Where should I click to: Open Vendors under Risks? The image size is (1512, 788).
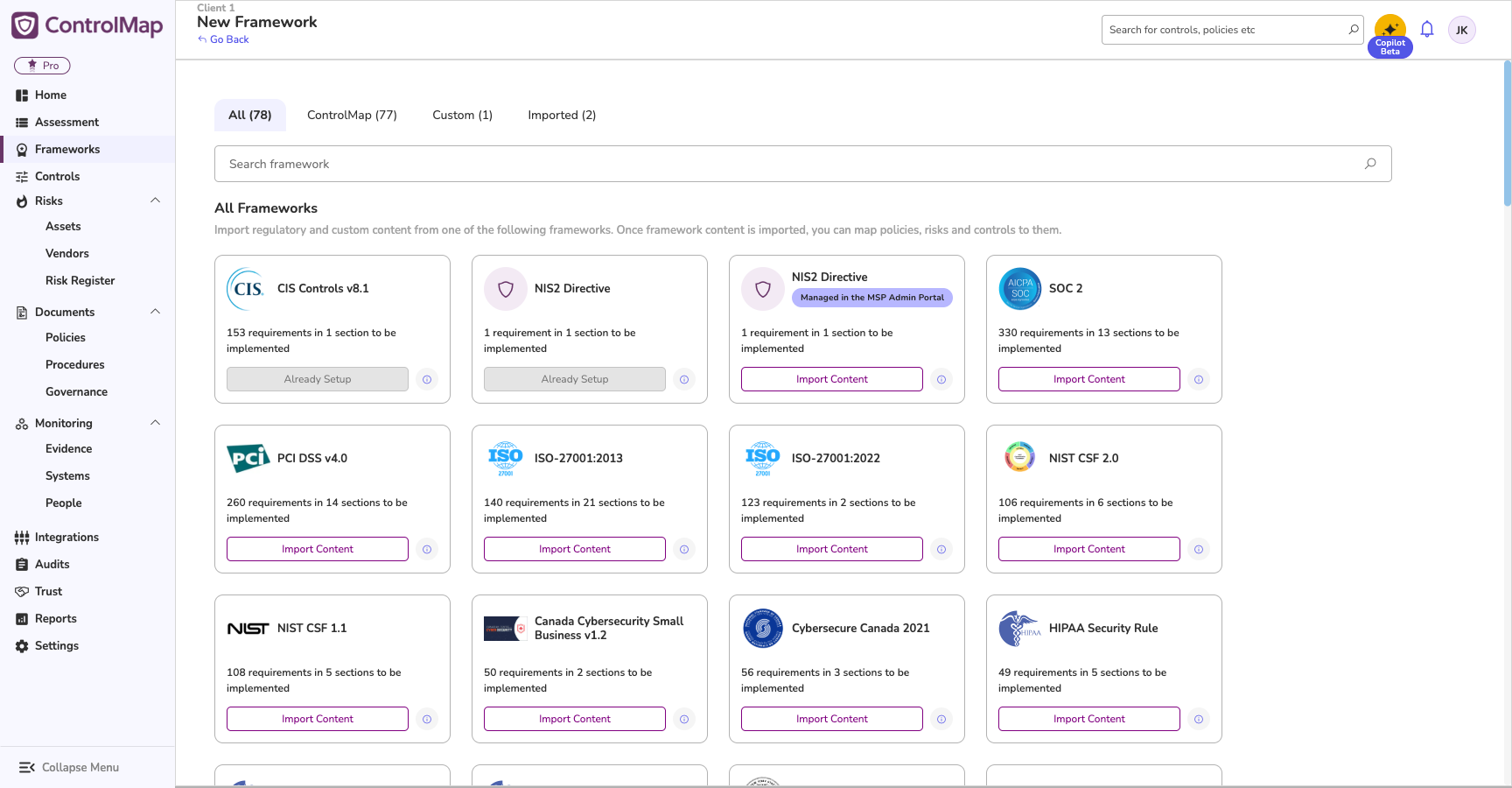pyautogui.click(x=67, y=253)
